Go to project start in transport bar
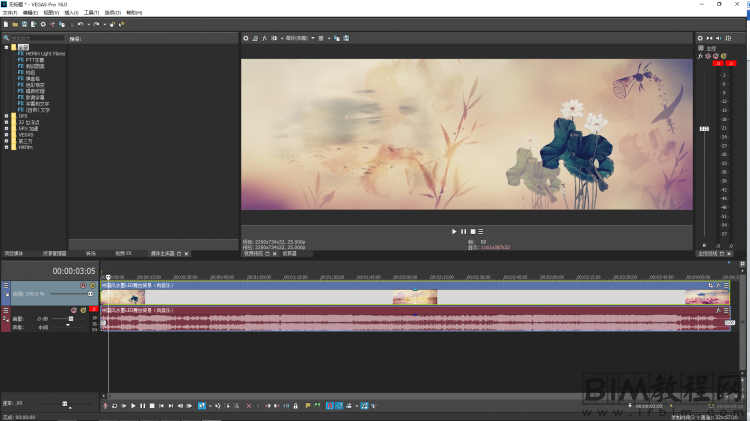Image resolution: width=750 pixels, height=421 pixels. [x=162, y=406]
